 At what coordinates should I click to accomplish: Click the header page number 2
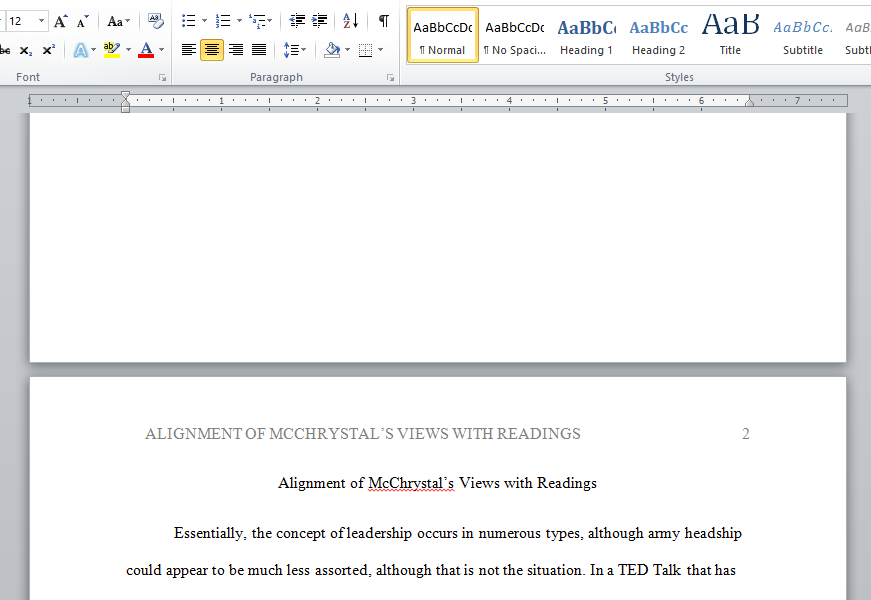tap(745, 434)
